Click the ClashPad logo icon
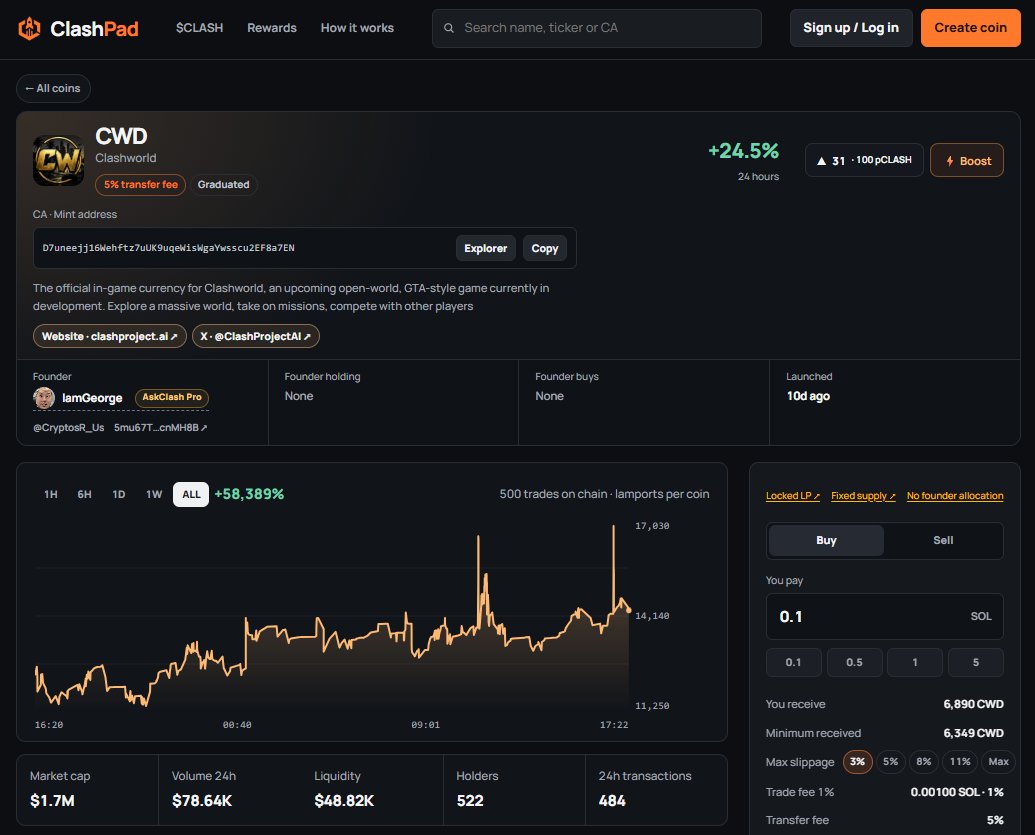The height and width of the screenshot is (835, 1035). tap(29, 28)
